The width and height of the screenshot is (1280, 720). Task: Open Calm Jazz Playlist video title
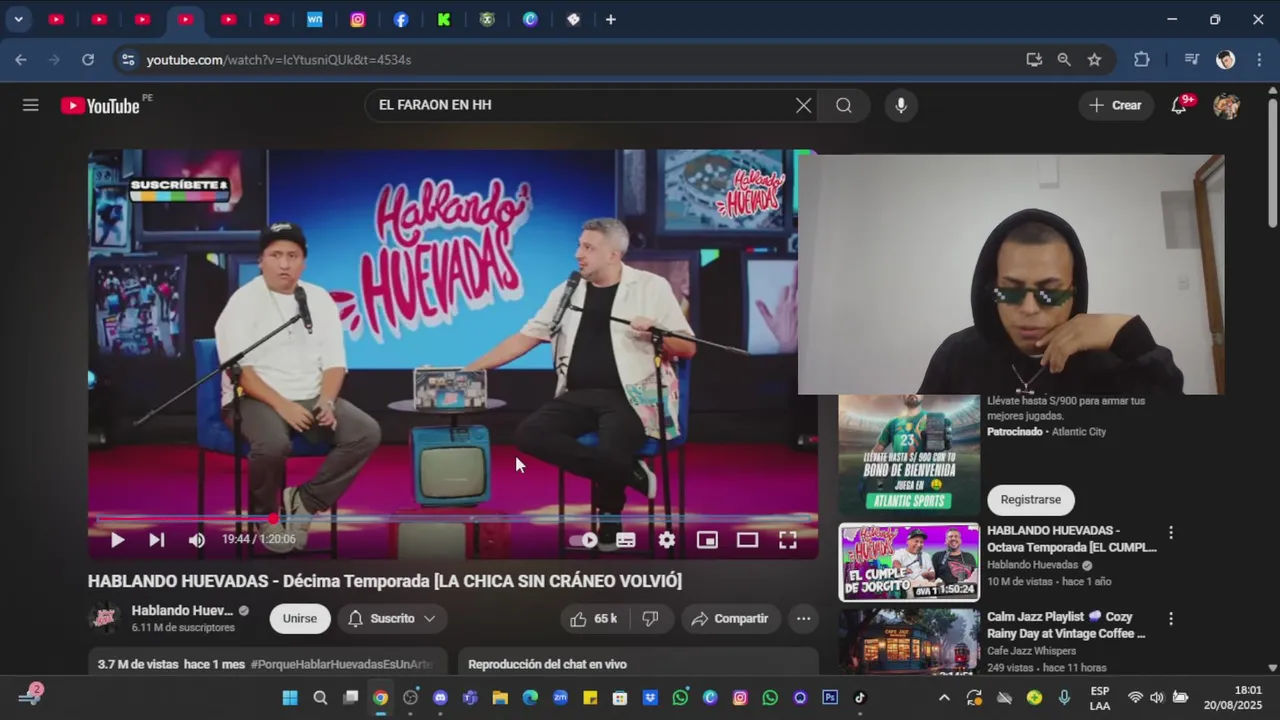tap(1066, 626)
